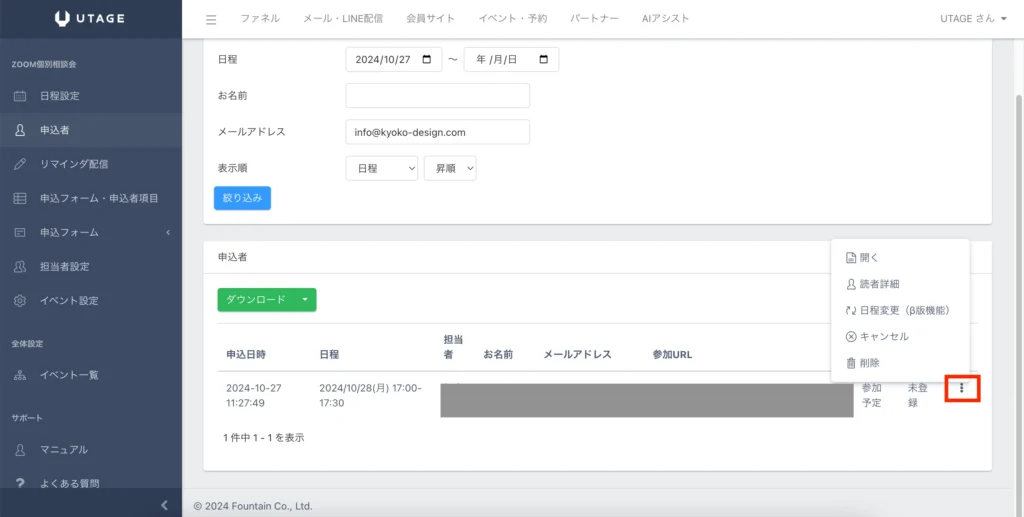Open 申込フォーム・申込者項目 in the sidebar
The image size is (1024, 517).
(91, 198)
